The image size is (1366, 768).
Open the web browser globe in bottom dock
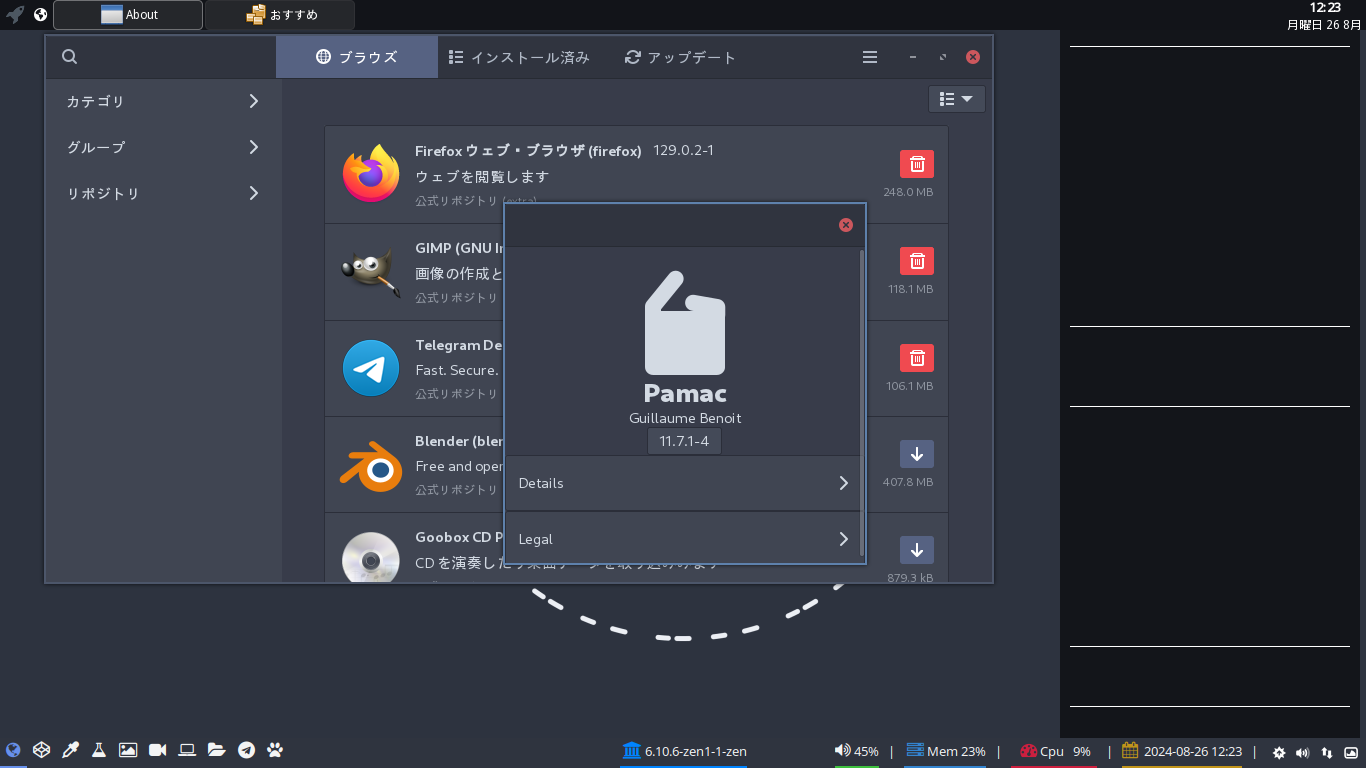click(13, 750)
